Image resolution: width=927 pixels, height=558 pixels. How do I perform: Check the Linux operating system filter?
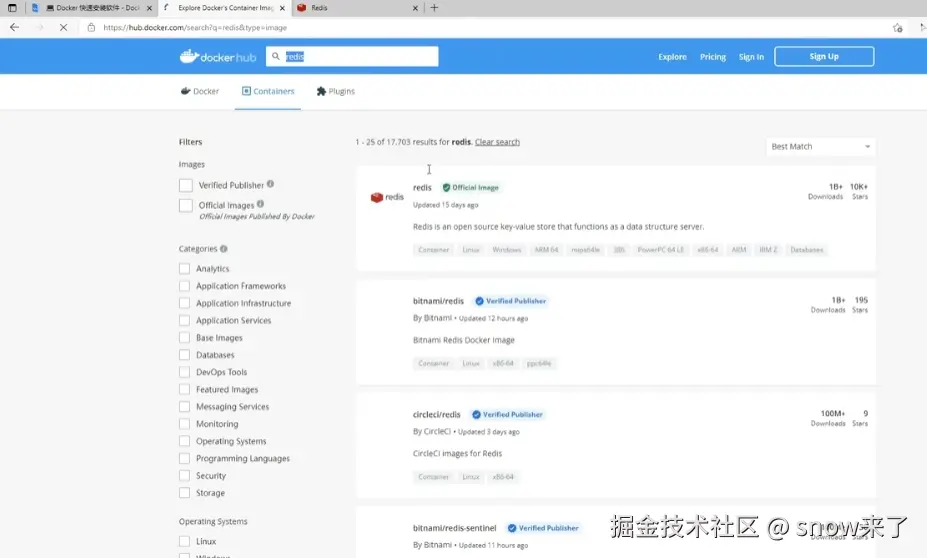(x=184, y=541)
